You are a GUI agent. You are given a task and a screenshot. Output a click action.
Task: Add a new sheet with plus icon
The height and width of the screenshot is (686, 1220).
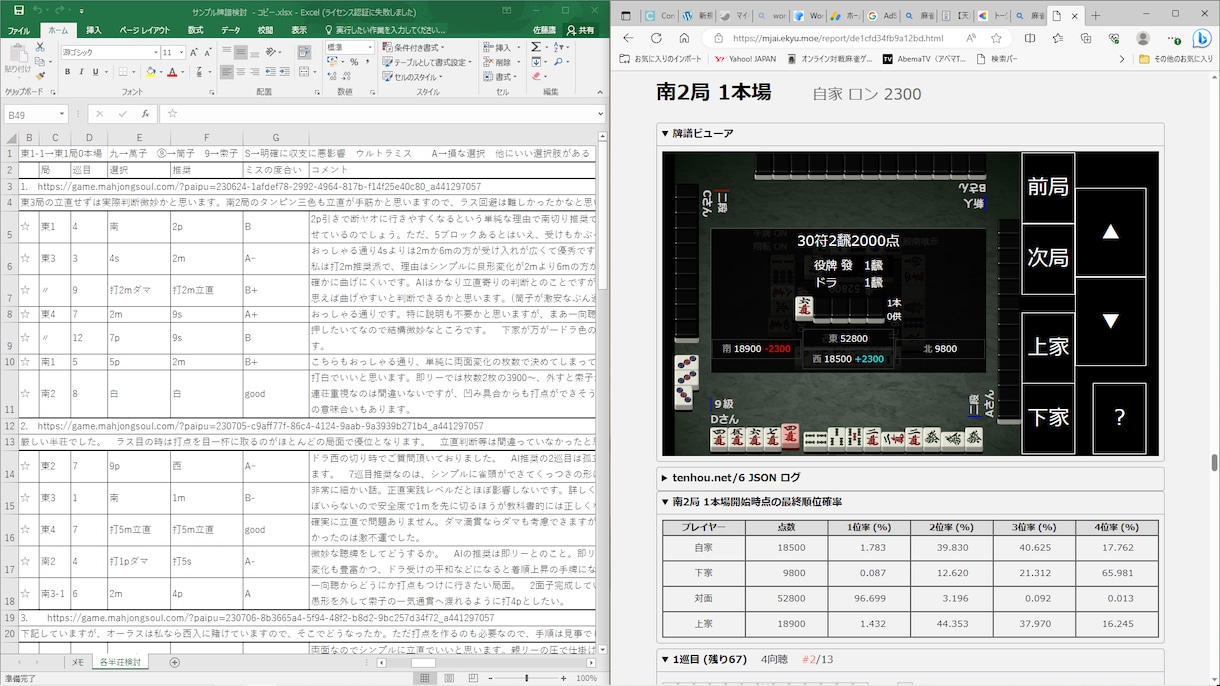coord(174,662)
